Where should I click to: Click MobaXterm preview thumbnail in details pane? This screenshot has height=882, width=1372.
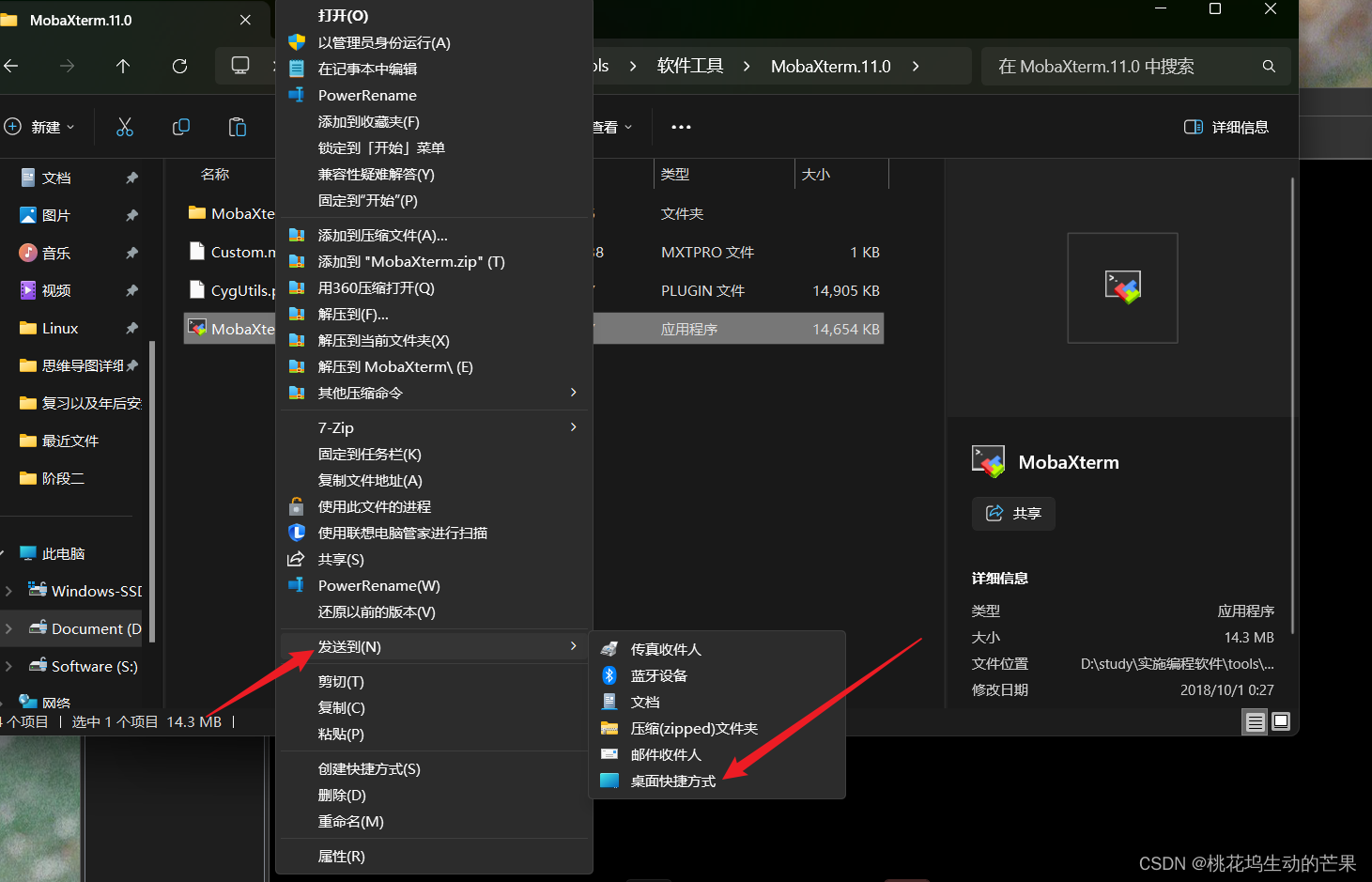coord(1122,287)
